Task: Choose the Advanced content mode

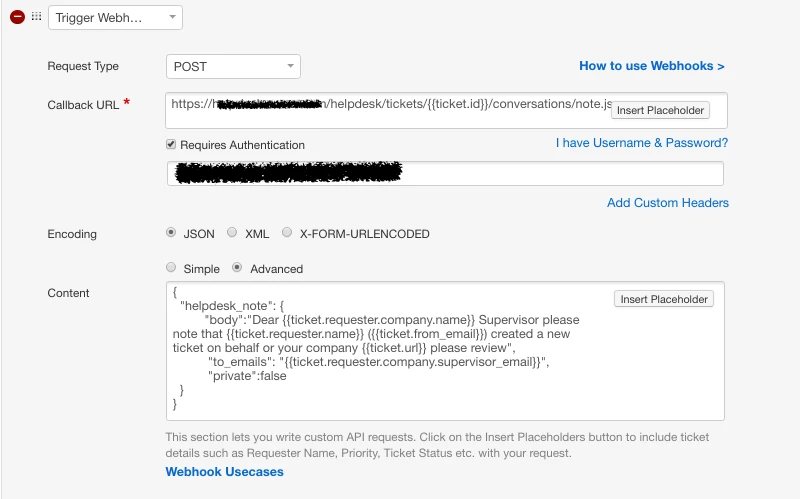Action: [237, 267]
